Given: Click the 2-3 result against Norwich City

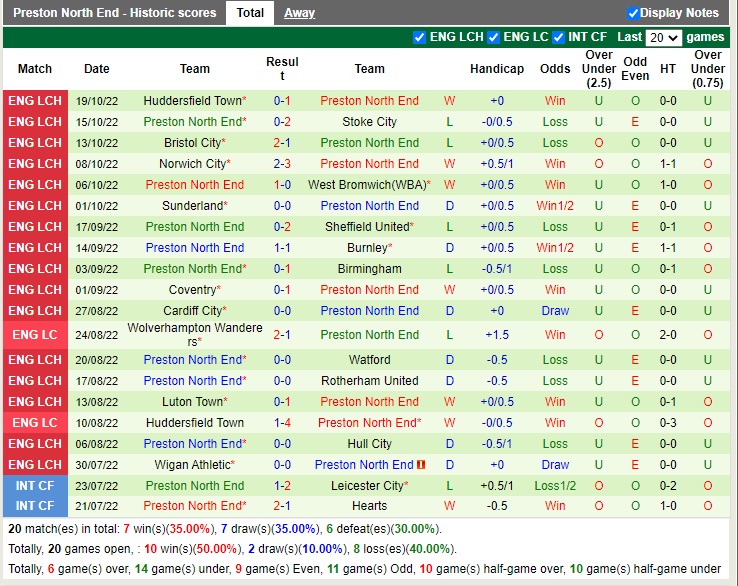Looking at the screenshot, I should point(282,164).
